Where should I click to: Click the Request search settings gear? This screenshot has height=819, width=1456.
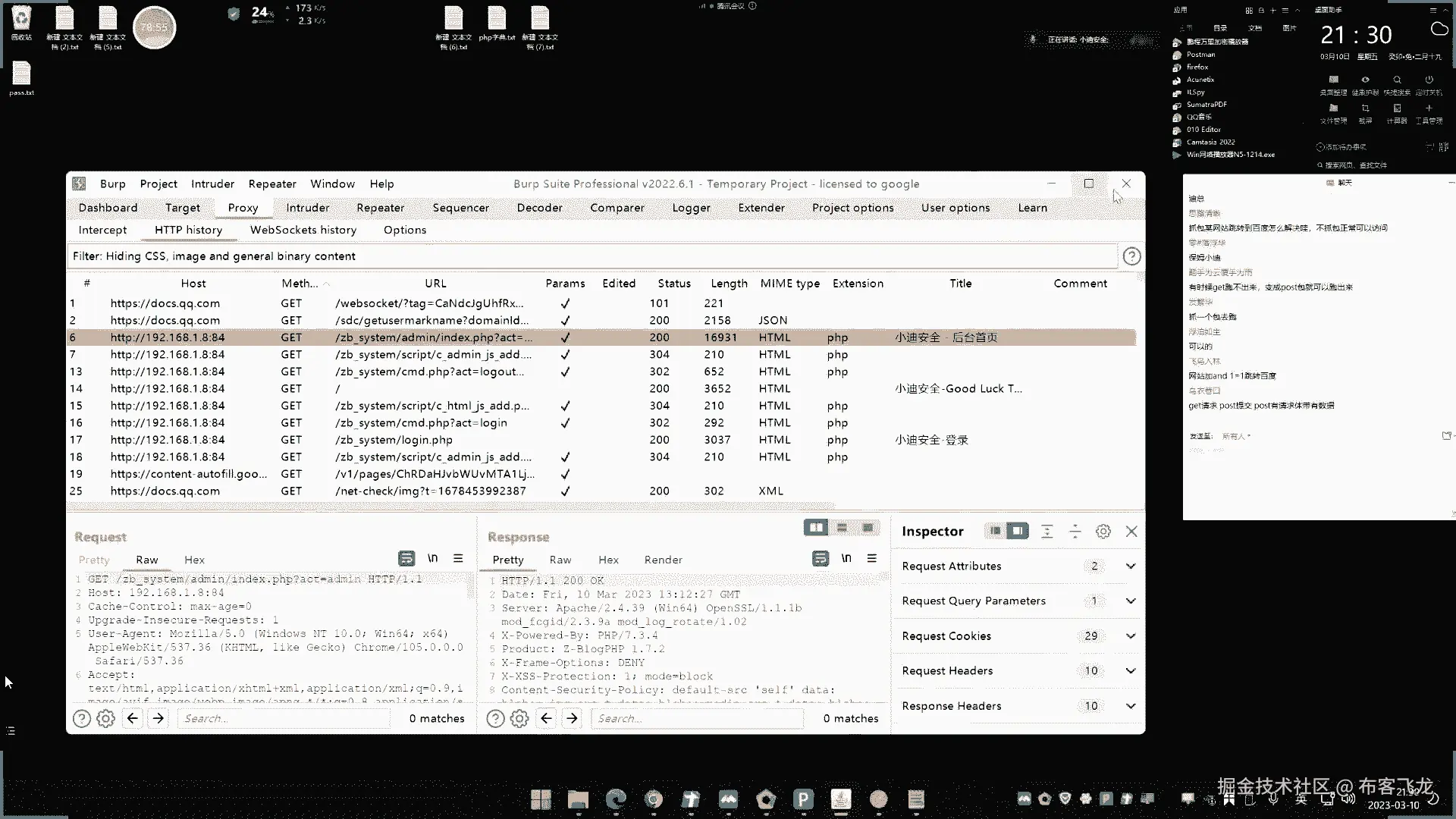click(x=106, y=718)
